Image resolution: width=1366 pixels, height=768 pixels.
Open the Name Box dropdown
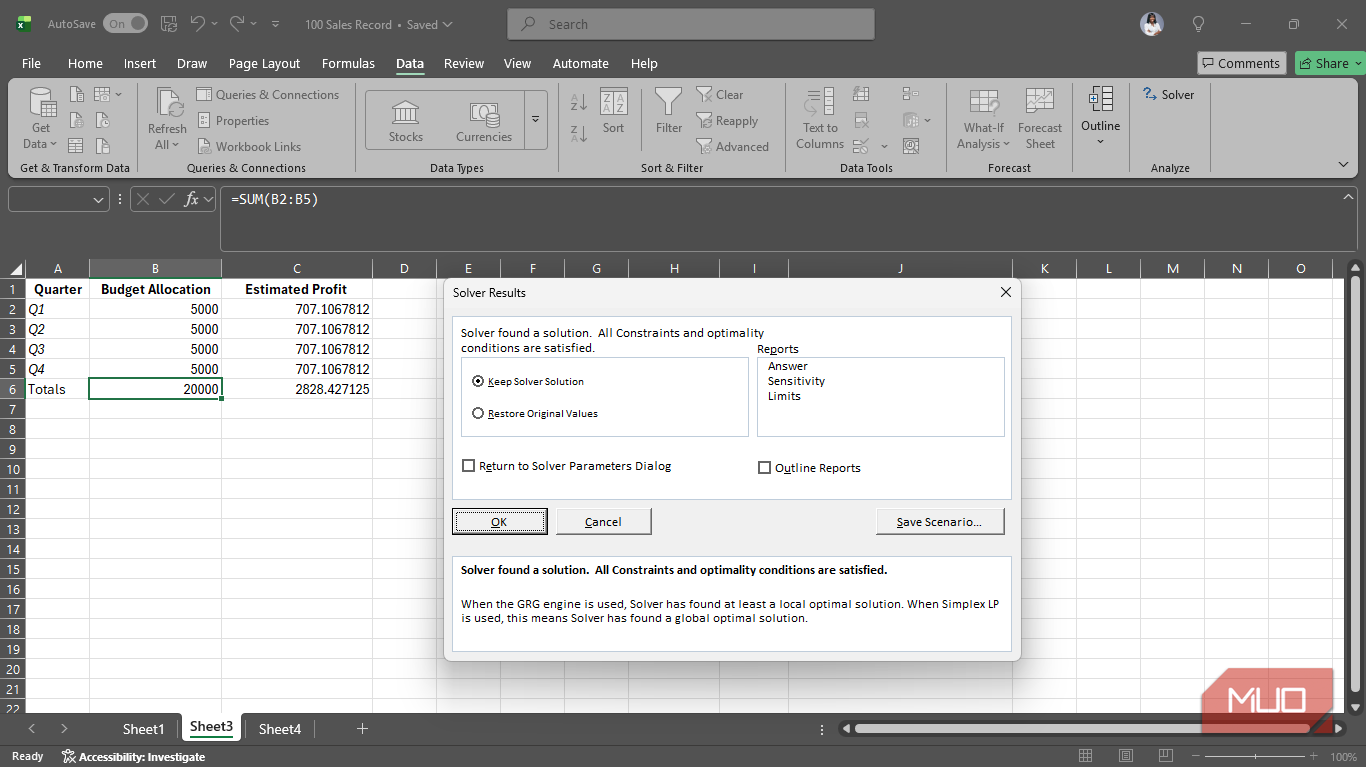[x=98, y=200]
